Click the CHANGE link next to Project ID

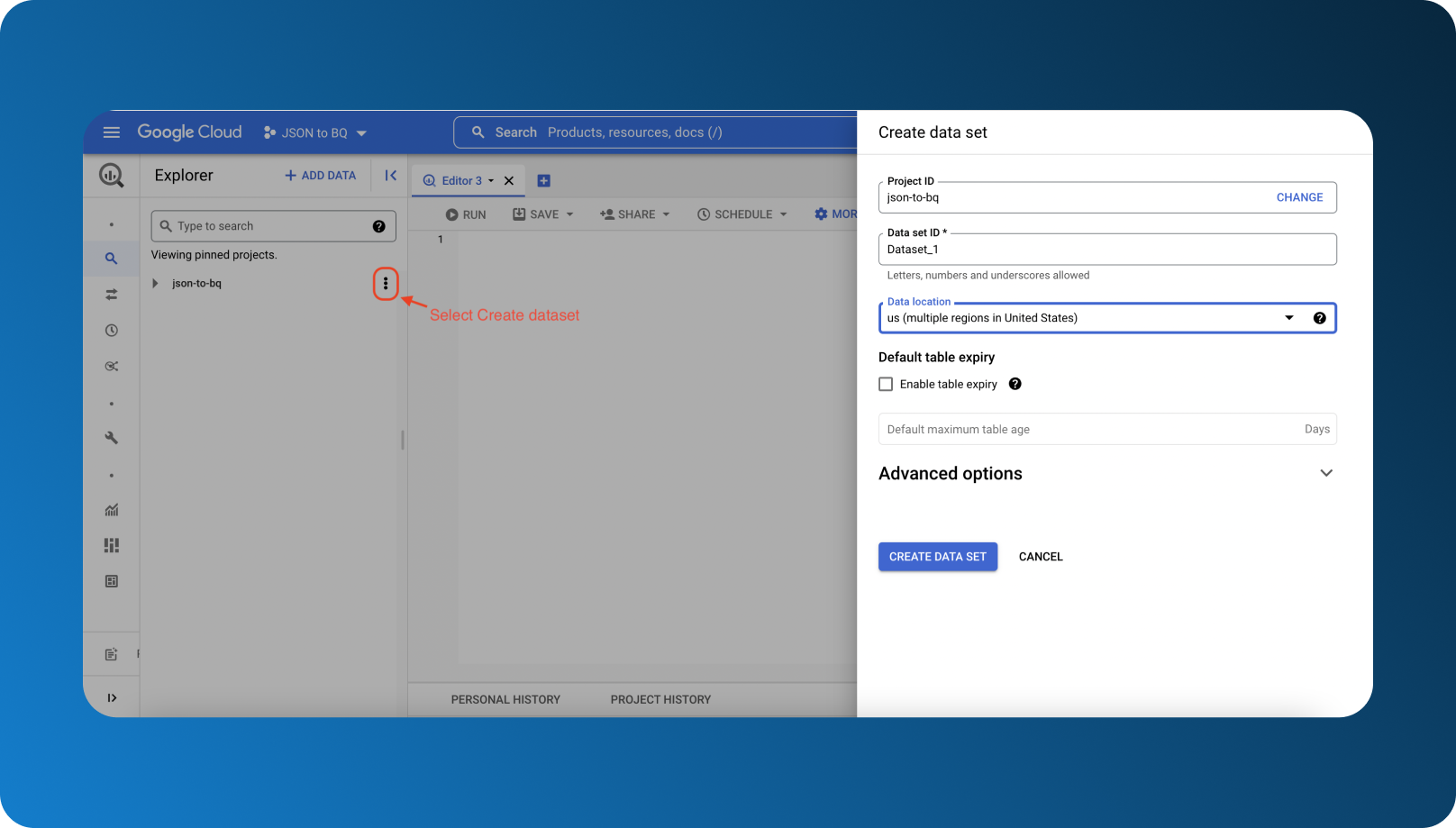(1299, 196)
